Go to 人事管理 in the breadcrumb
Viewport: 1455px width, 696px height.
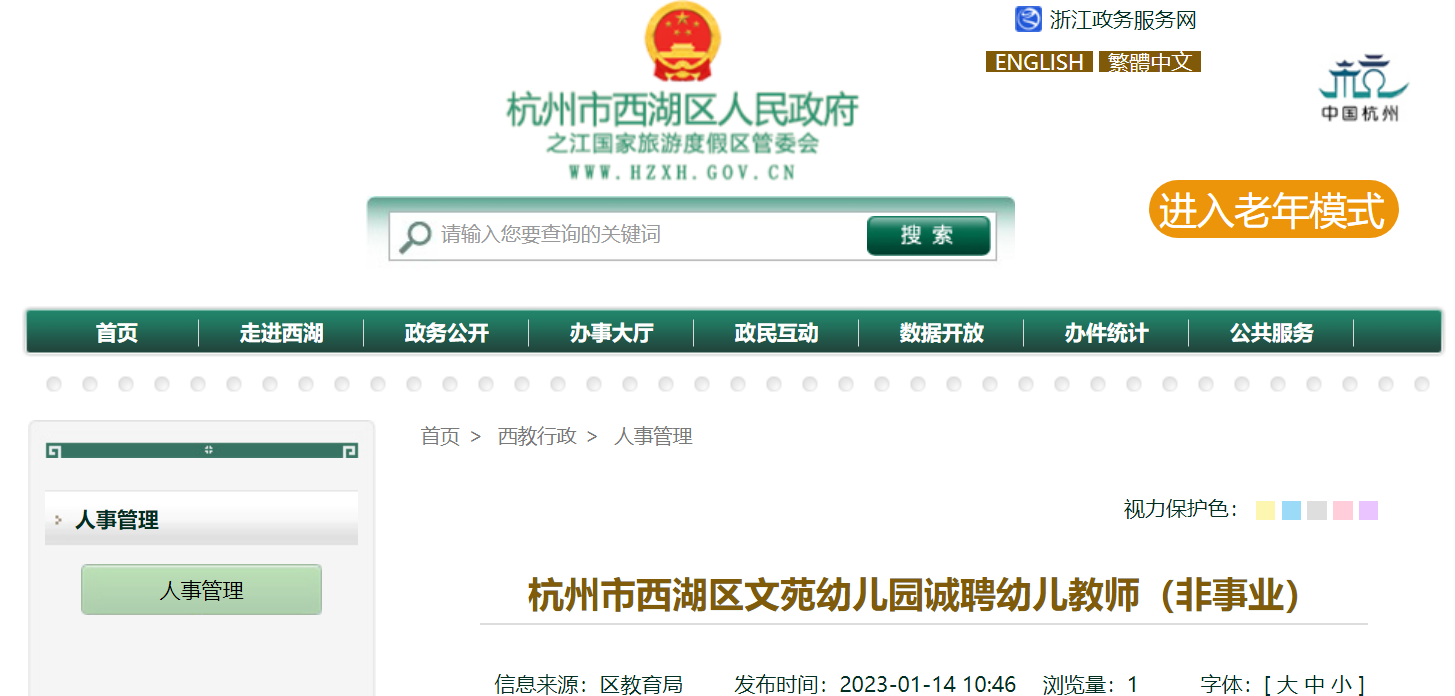(653, 436)
